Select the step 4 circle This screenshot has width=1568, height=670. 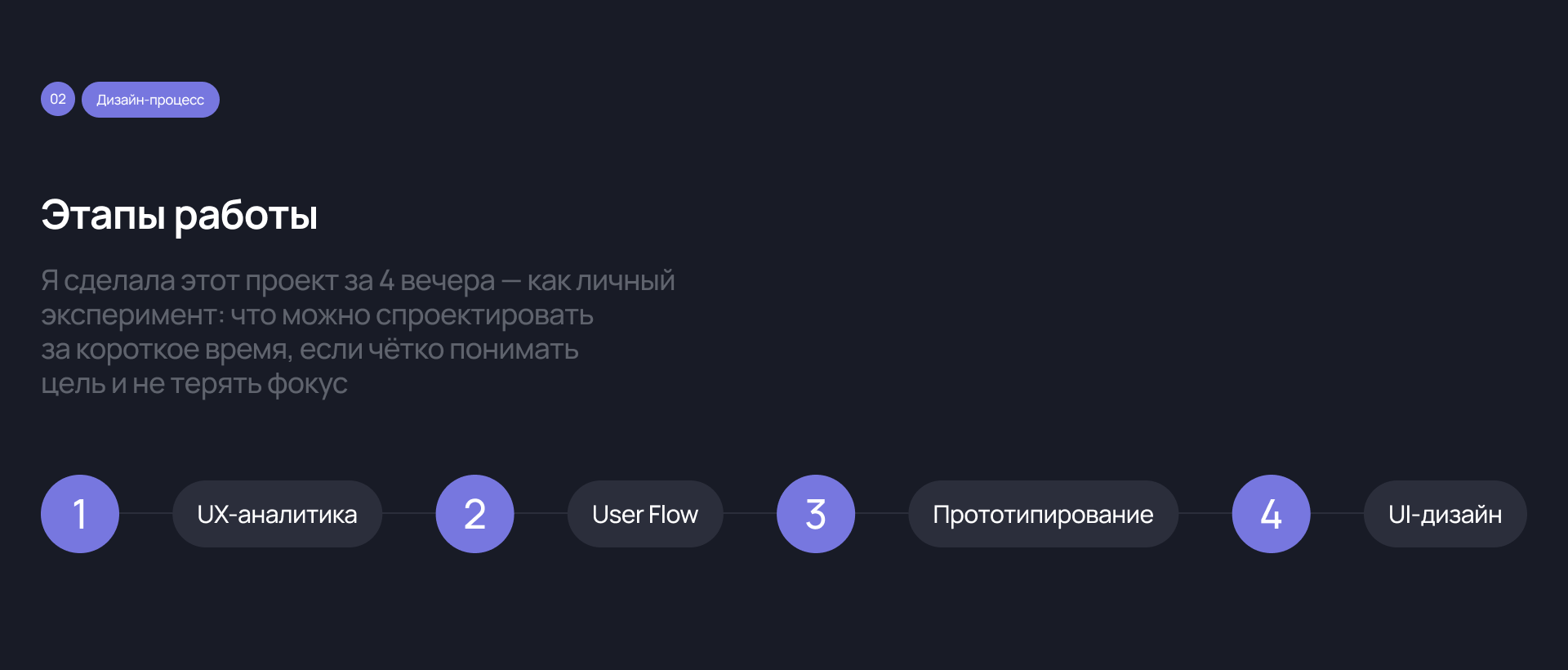coord(1271,514)
